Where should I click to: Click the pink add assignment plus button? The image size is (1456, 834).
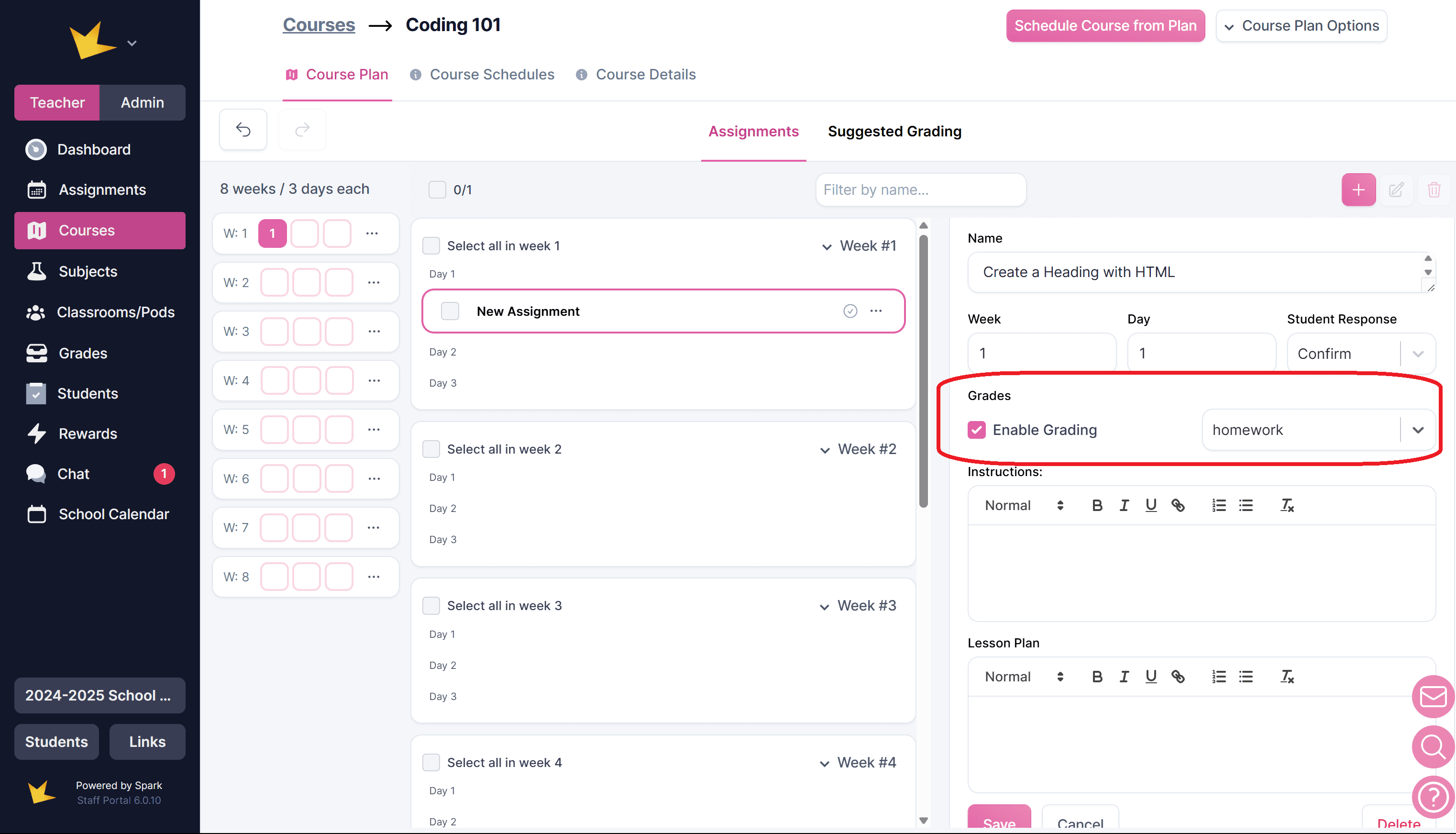tap(1358, 189)
